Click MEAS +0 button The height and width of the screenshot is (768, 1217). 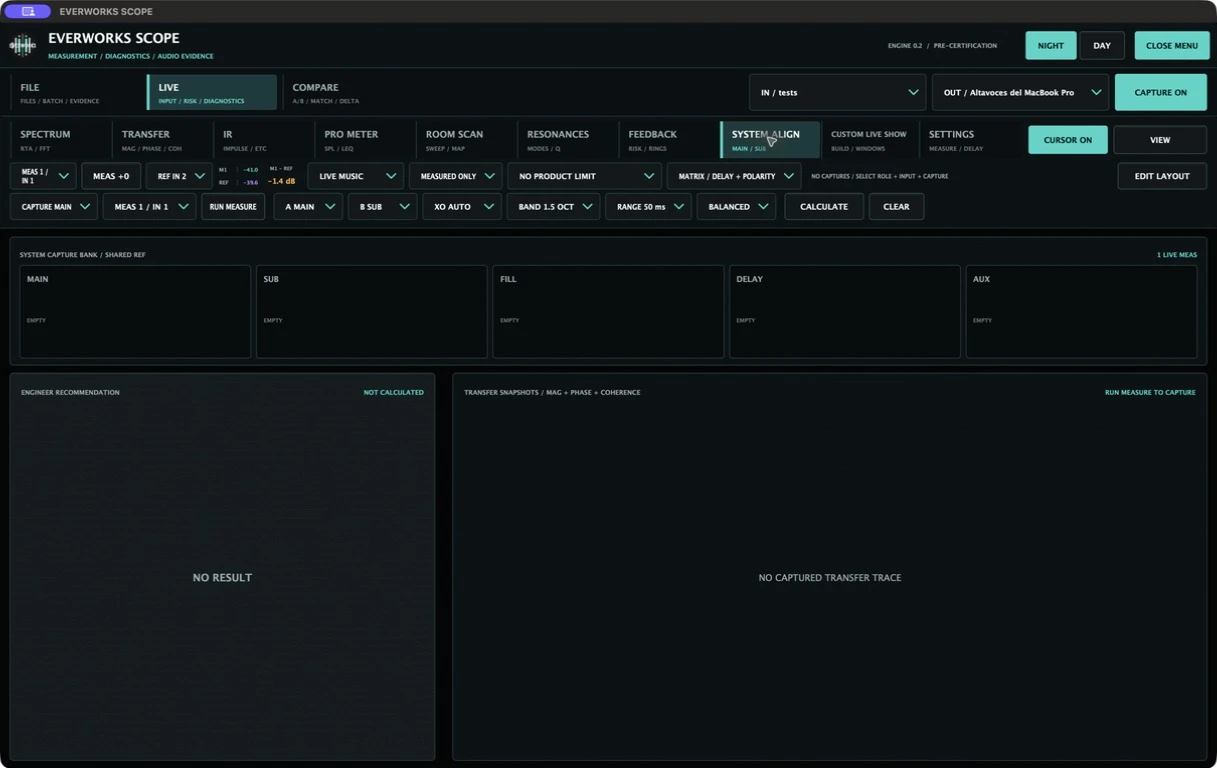(111, 176)
